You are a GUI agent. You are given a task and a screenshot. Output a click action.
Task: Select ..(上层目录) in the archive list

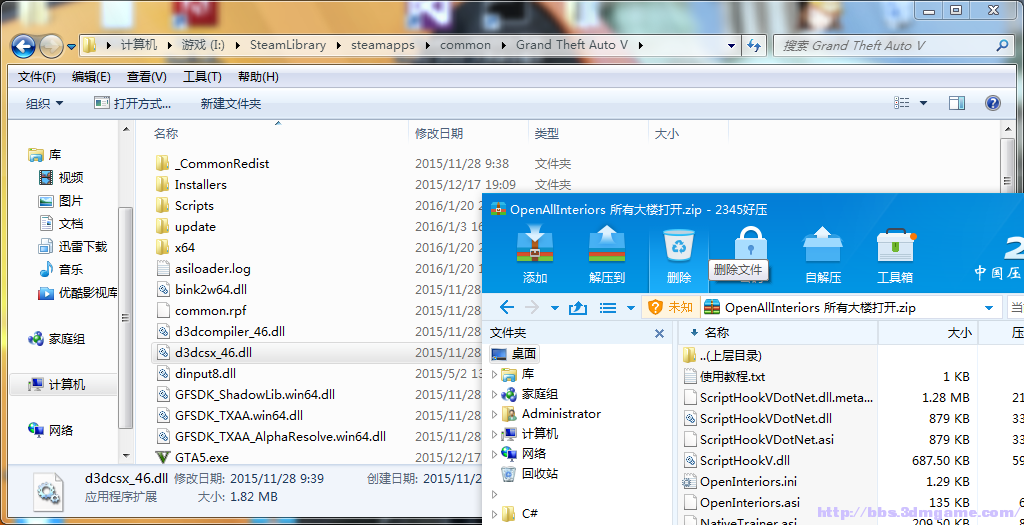click(722, 356)
